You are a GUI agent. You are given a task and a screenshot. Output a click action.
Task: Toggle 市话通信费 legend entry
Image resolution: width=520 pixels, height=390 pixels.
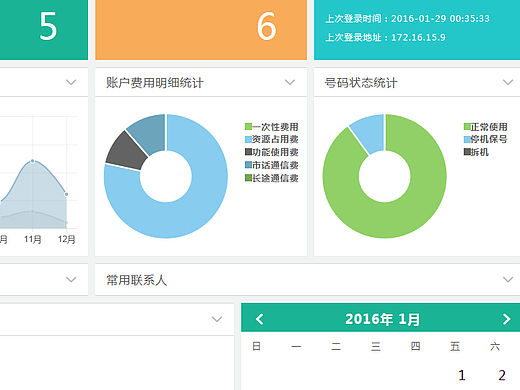(x=271, y=165)
